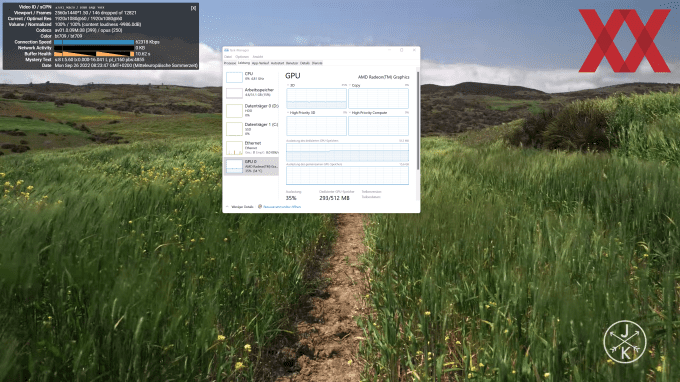Screen dimensions: 680x382
Task: Maximize the Task Manager window
Action: 402,50
